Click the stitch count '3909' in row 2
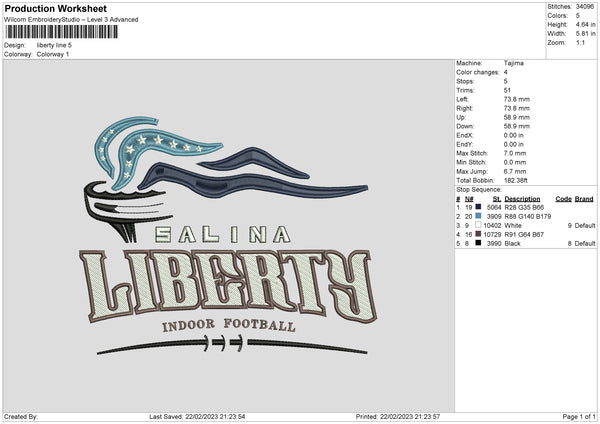Image resolution: width=600 pixels, height=424 pixels. coord(494,216)
